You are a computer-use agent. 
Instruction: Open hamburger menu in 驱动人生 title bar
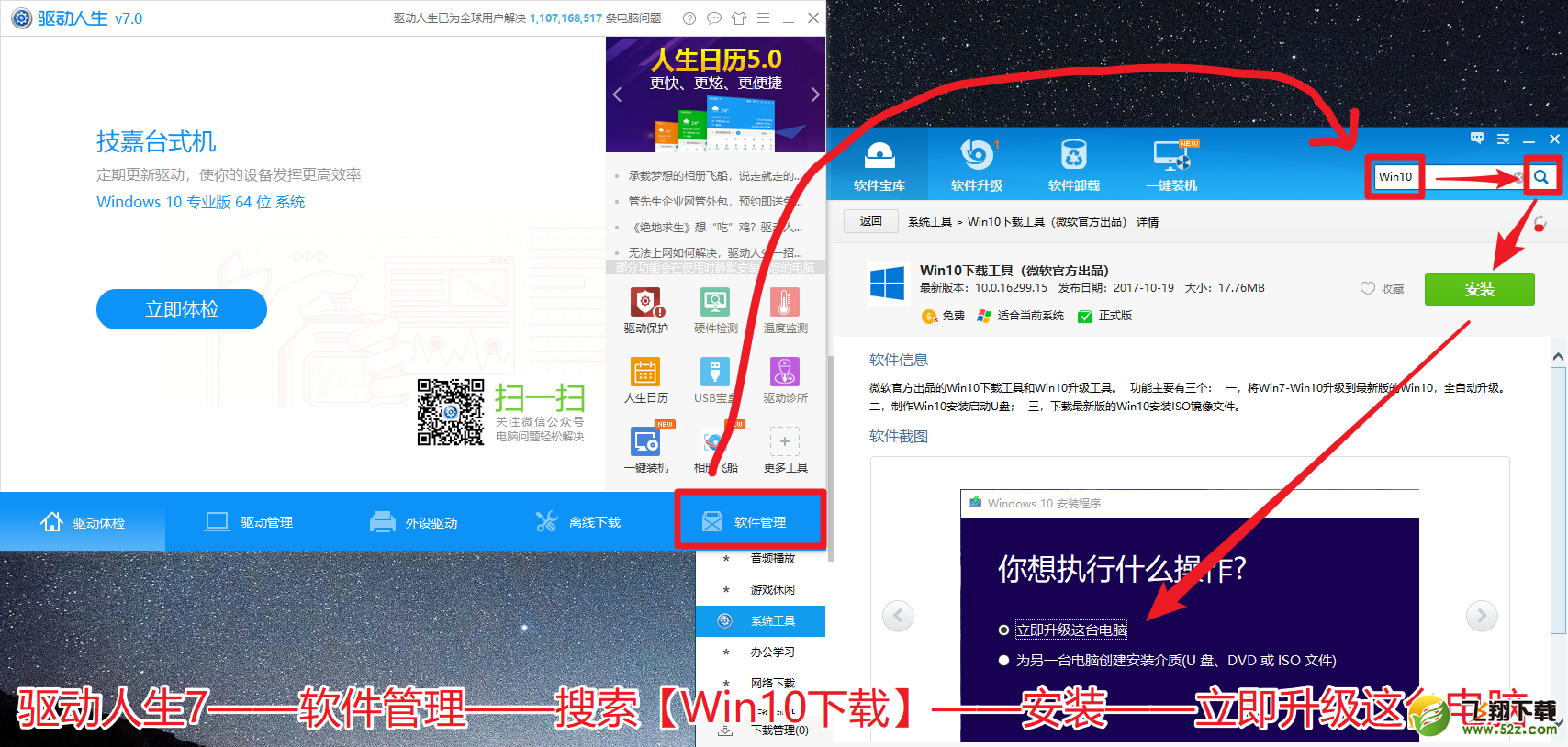coord(764,18)
